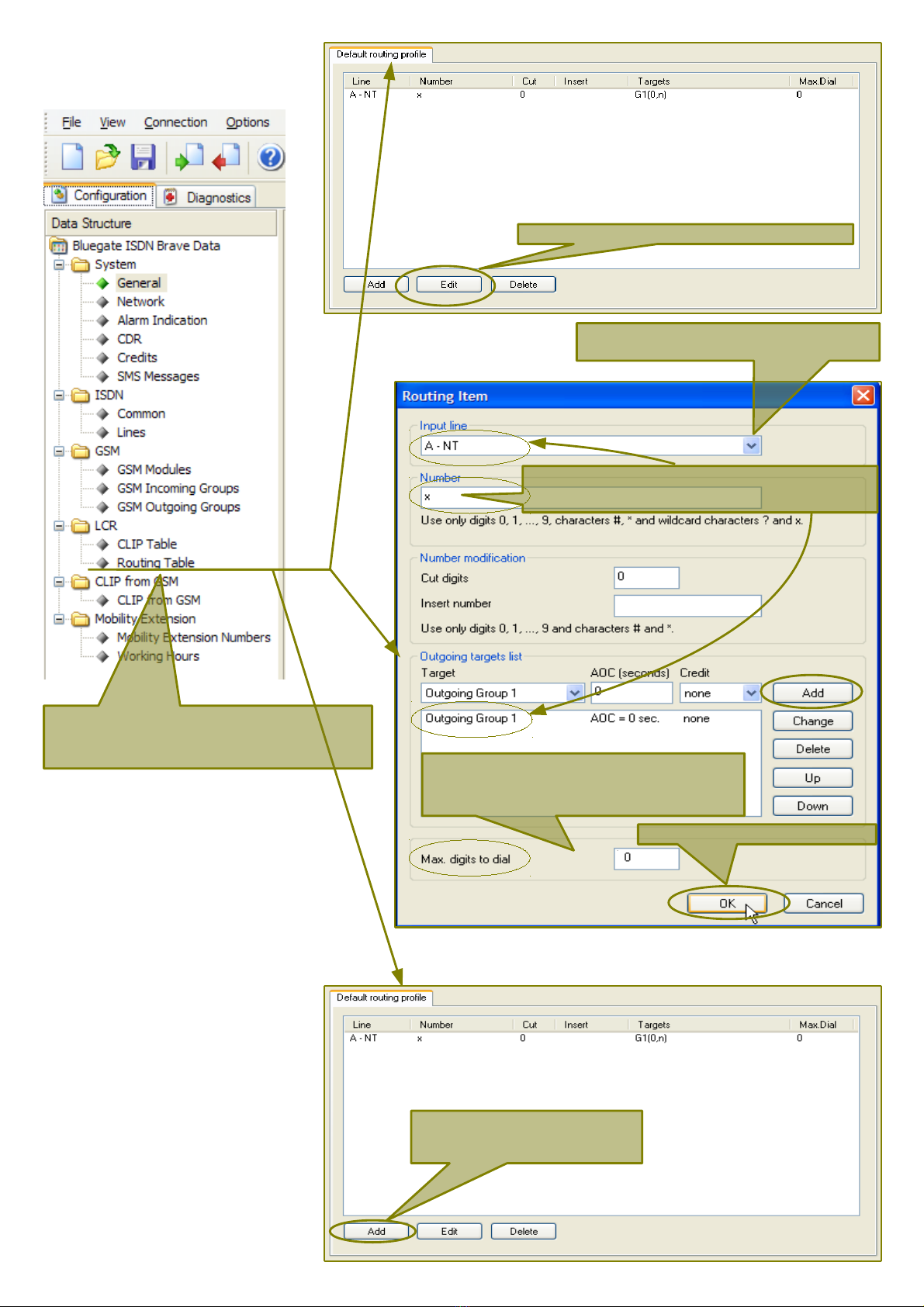Click the Up button
This screenshot has width=924, height=1307.
point(812,778)
